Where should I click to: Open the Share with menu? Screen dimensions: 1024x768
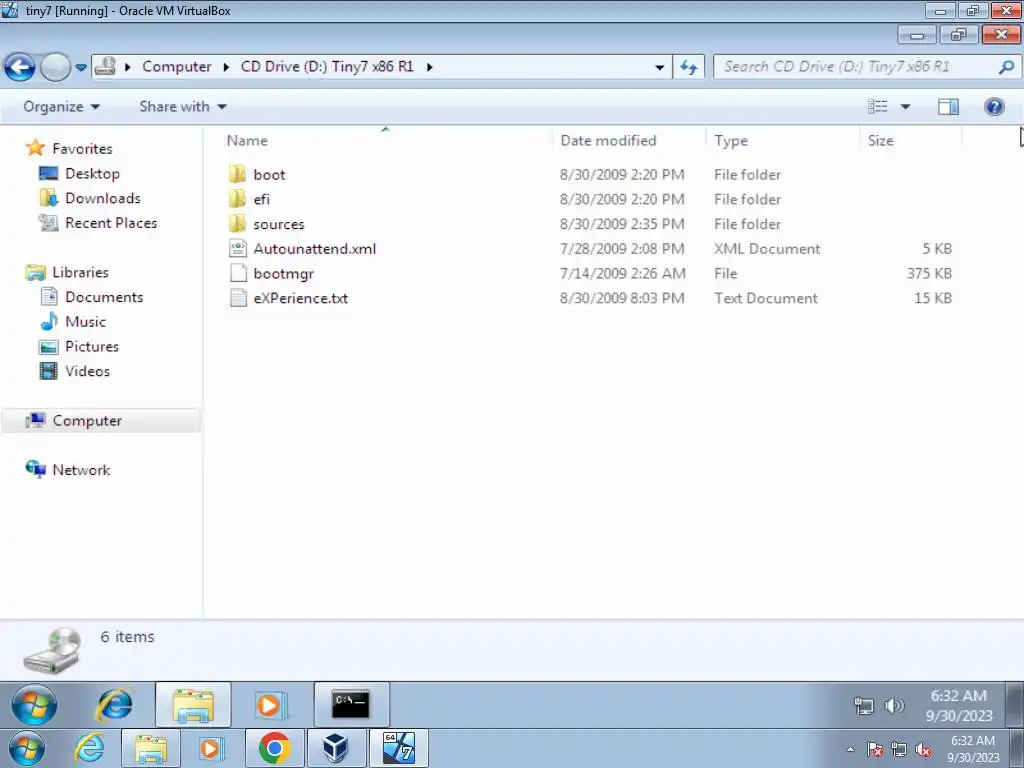pyautogui.click(x=183, y=106)
